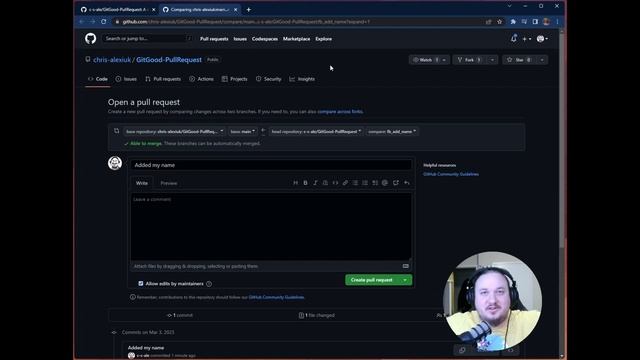Bookmark this page with the star icon
Screen dimensions: 640x360
499,22
